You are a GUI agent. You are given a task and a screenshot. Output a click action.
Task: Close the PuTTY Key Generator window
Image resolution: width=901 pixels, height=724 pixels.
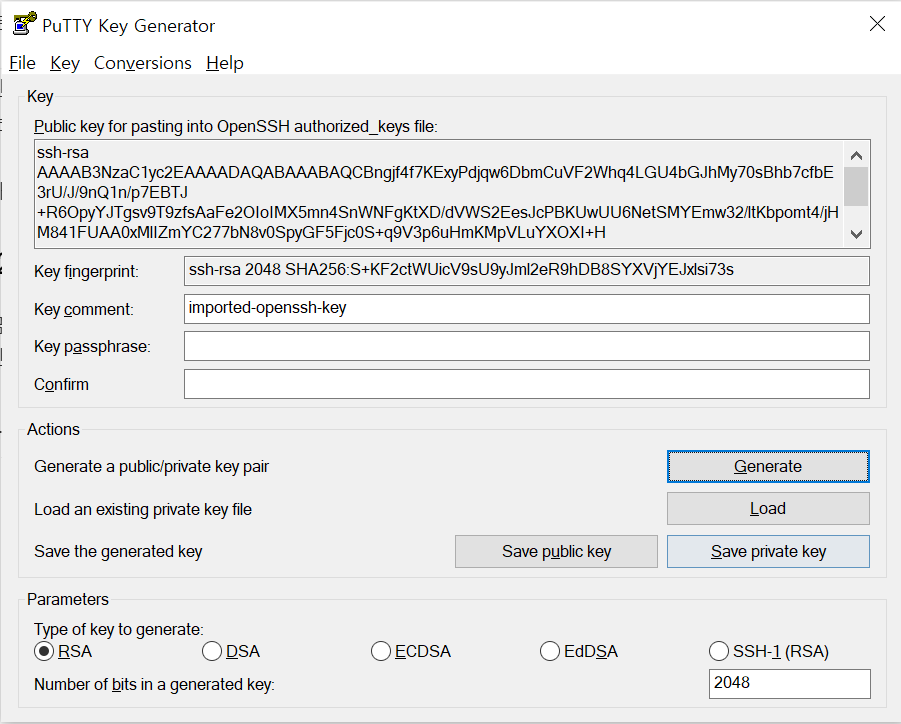point(877,24)
